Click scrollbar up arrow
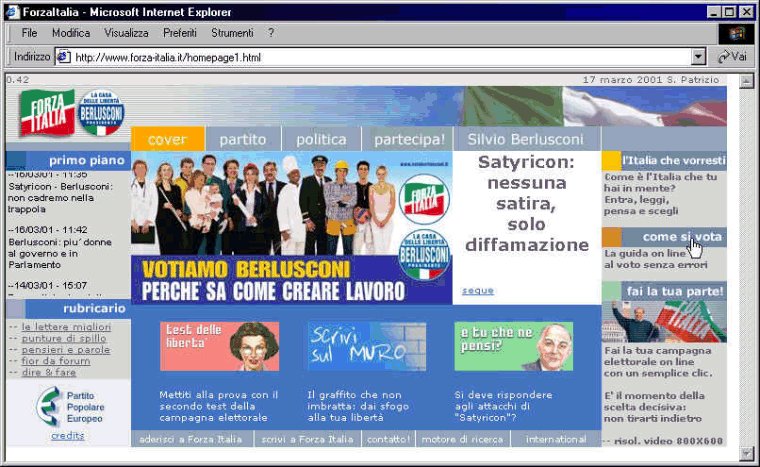Image resolution: width=760 pixels, height=467 pixels. pos(746,81)
